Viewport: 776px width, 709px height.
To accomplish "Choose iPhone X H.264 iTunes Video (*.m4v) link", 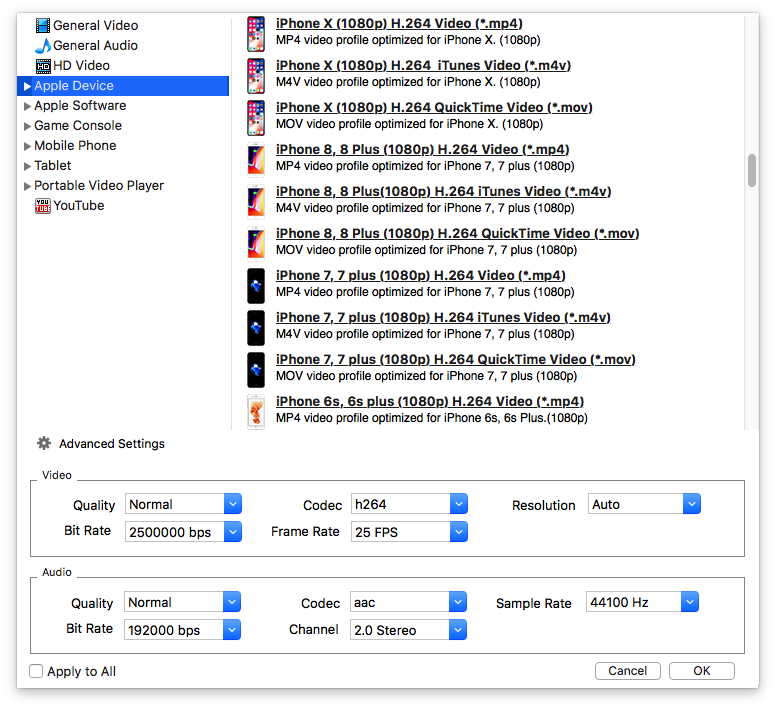I will 423,66.
